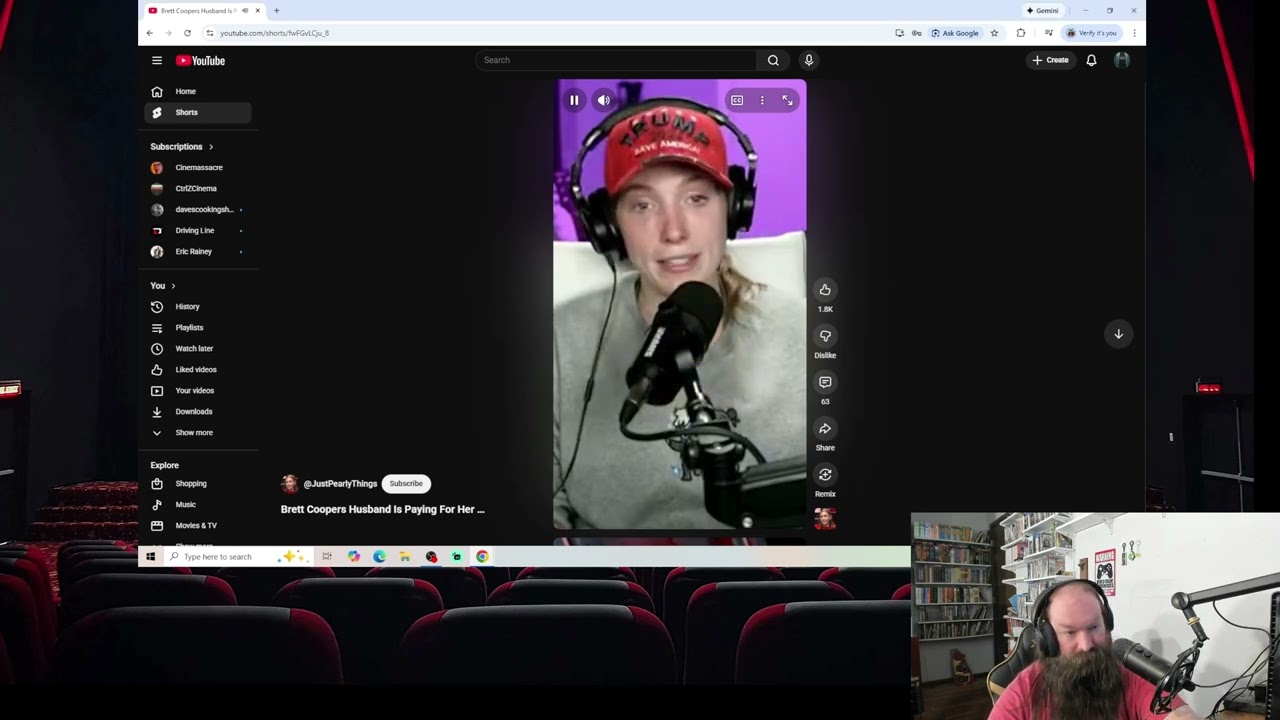1280x720 pixels.
Task: Open the Eric Rainey subscription
Action: click(197, 252)
